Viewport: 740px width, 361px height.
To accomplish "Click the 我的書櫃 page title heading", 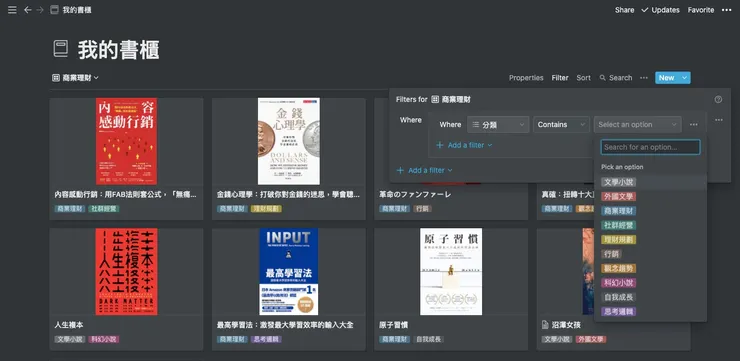I will click(x=118, y=50).
